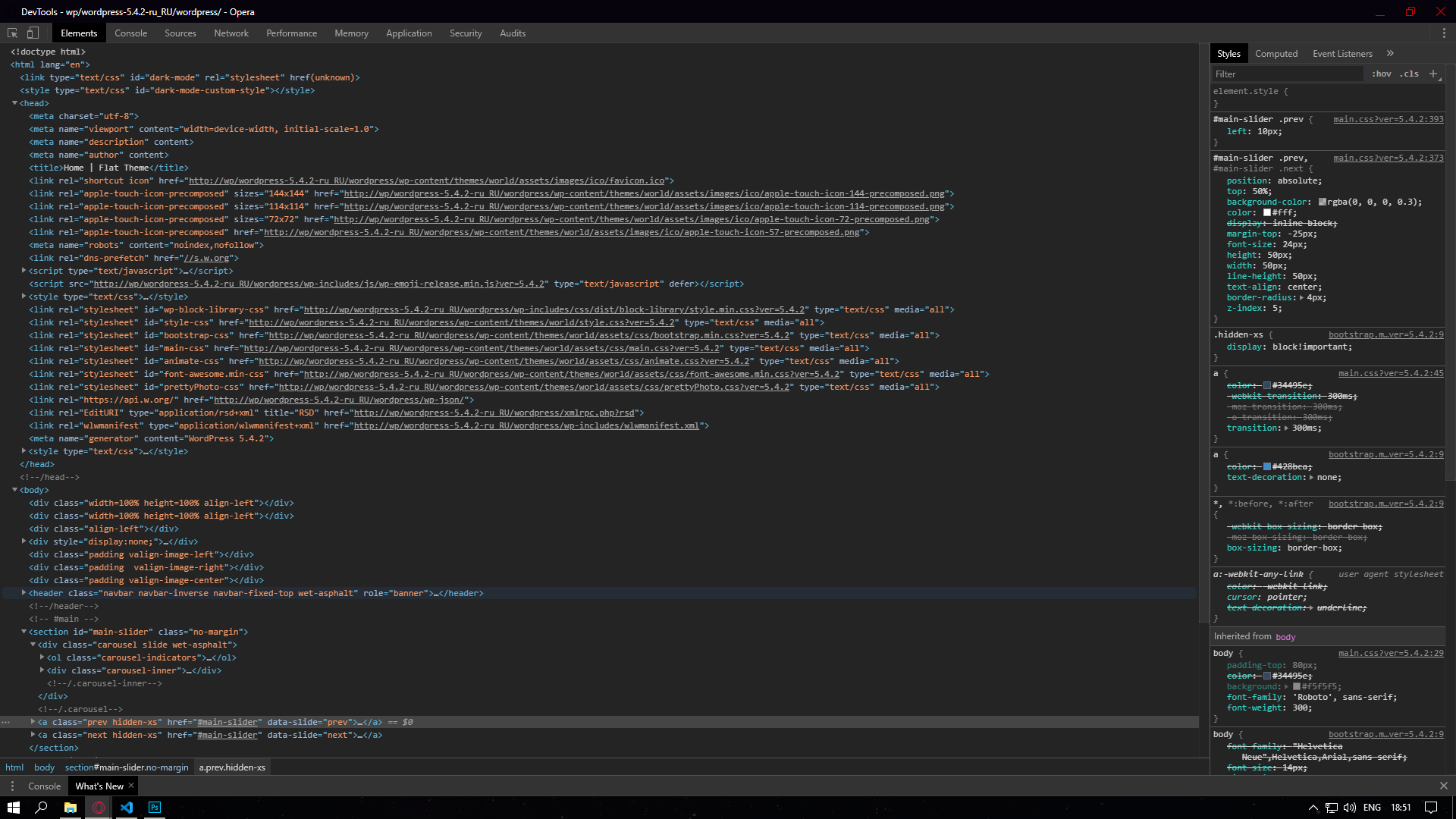Open the Memory tab
This screenshot has height=819, width=1456.
pyautogui.click(x=351, y=33)
